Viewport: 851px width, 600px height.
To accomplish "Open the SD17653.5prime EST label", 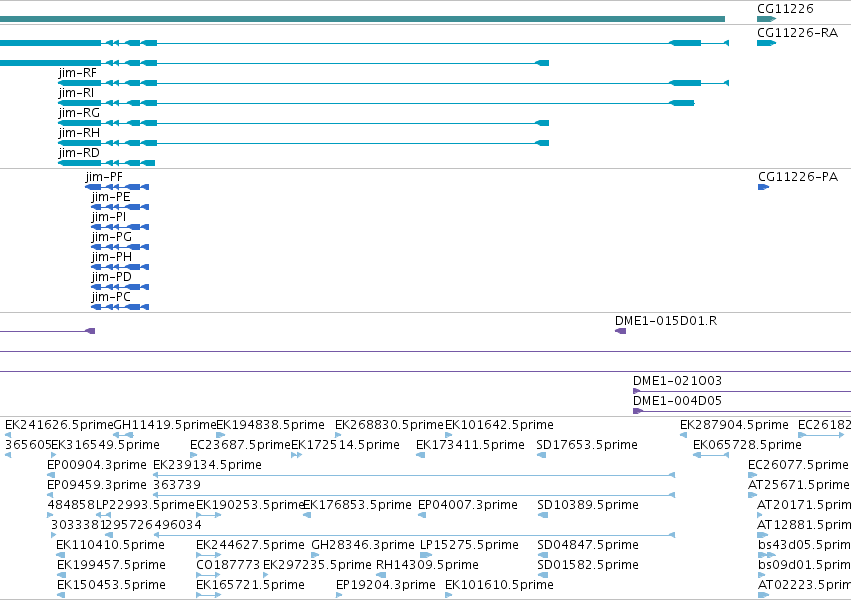I will click(x=587, y=445).
